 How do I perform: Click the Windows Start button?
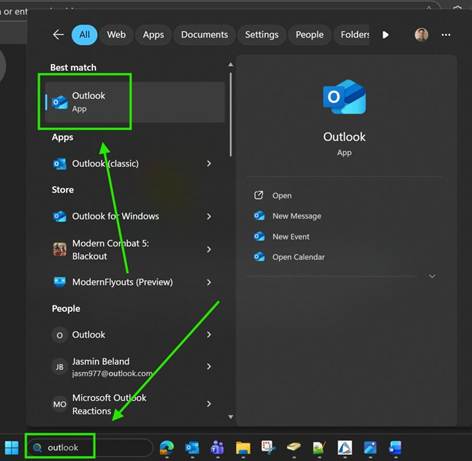point(12,448)
